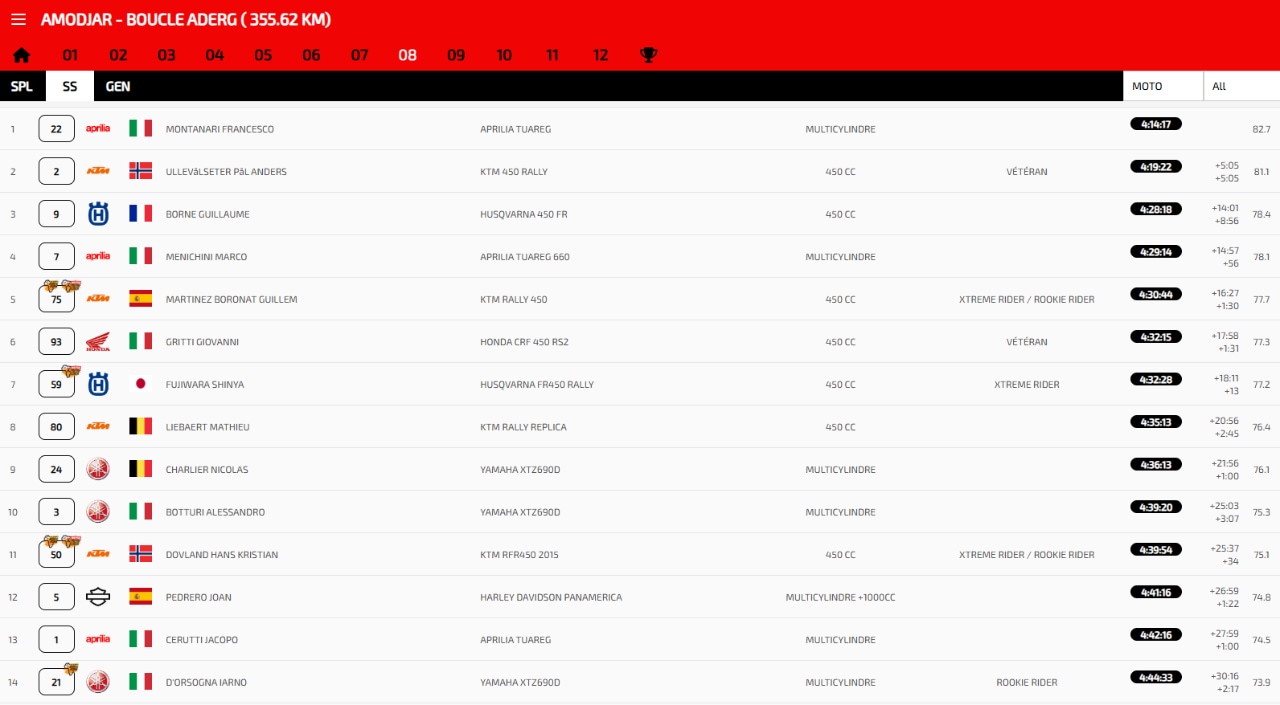Click Yamaha logo in Charlier row
The image size is (1280, 705).
(x=98, y=469)
